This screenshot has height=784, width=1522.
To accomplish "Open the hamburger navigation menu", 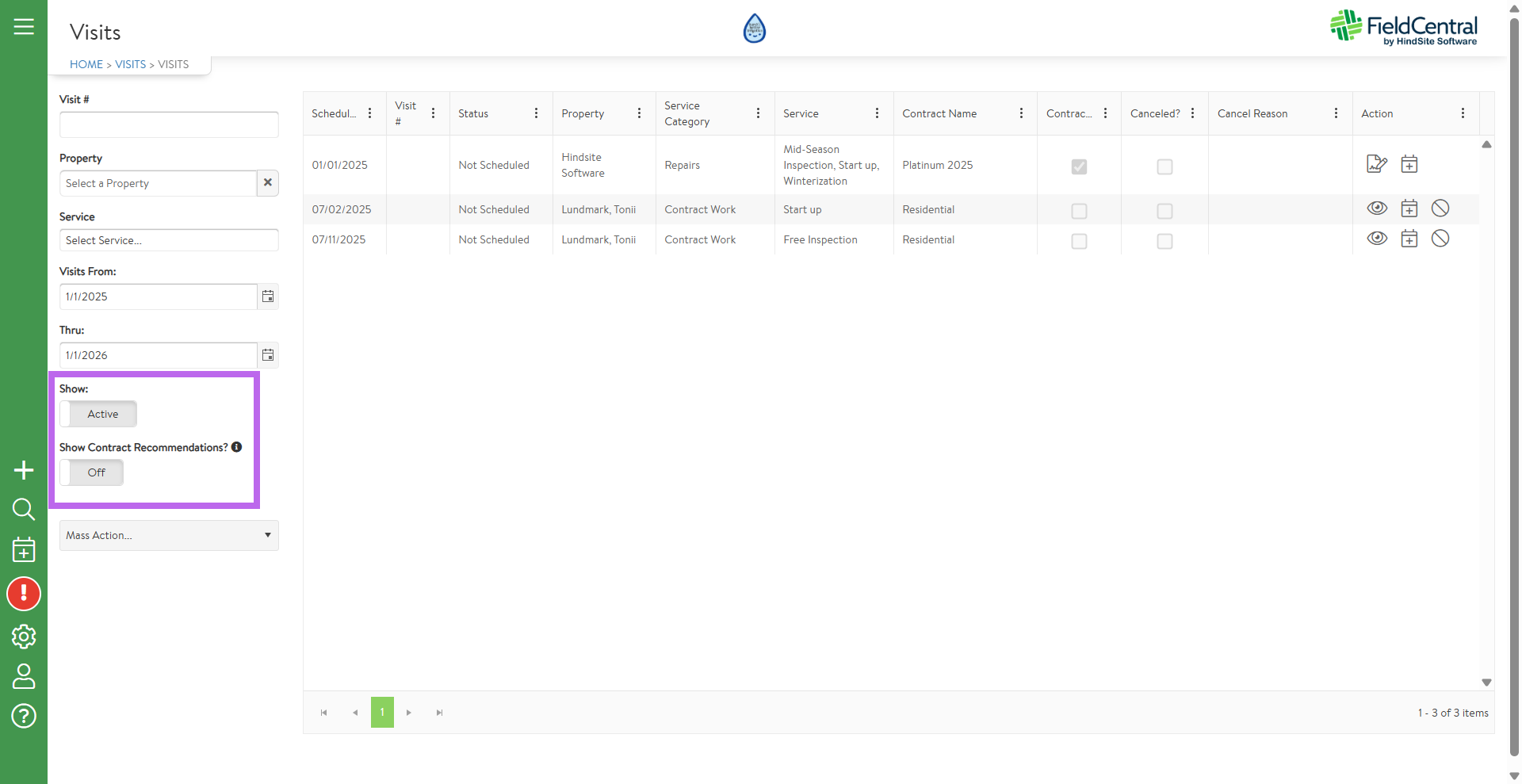I will pos(24,27).
